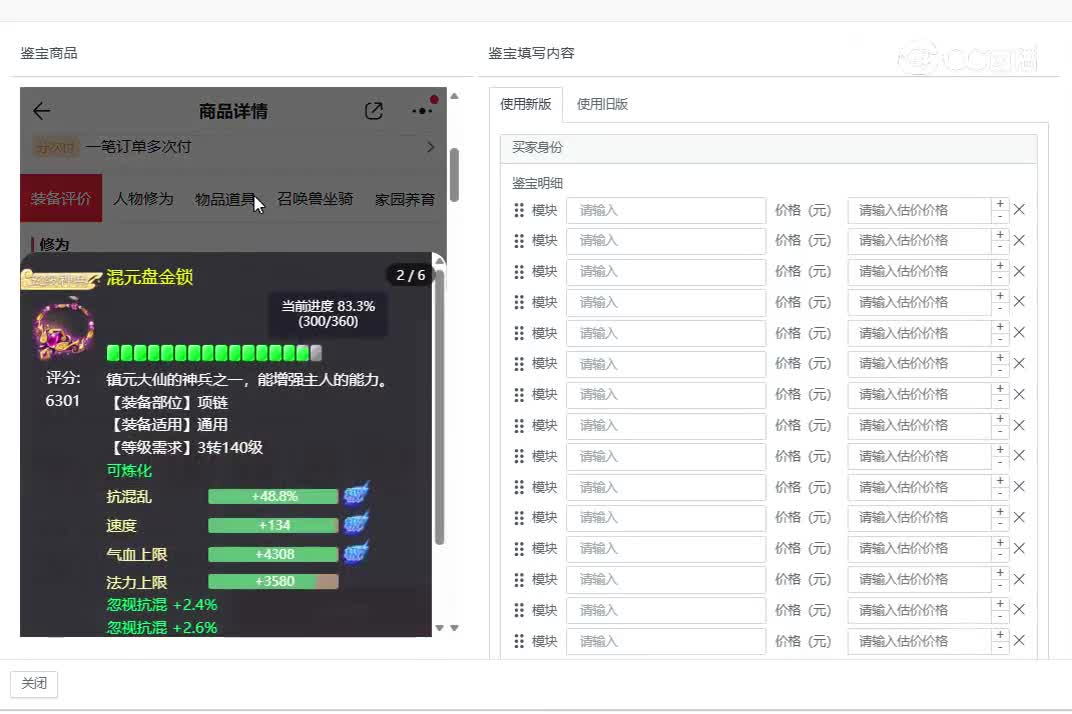Screen dimensions: 1072x714
Task: Increase the first row's price with plus stepper
Action: pos(1000,204)
